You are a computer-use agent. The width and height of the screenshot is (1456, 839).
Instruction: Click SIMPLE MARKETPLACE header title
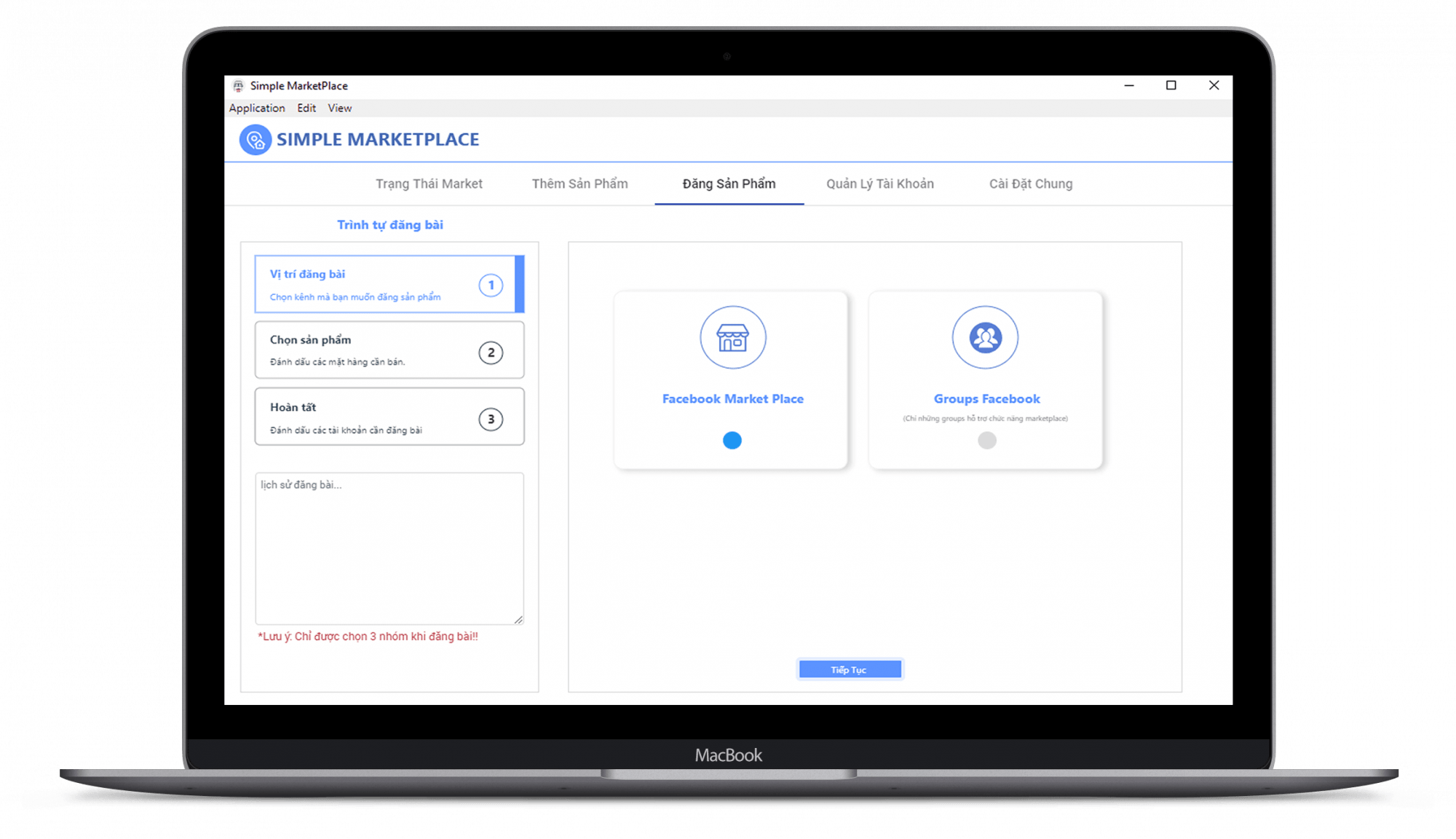point(377,140)
